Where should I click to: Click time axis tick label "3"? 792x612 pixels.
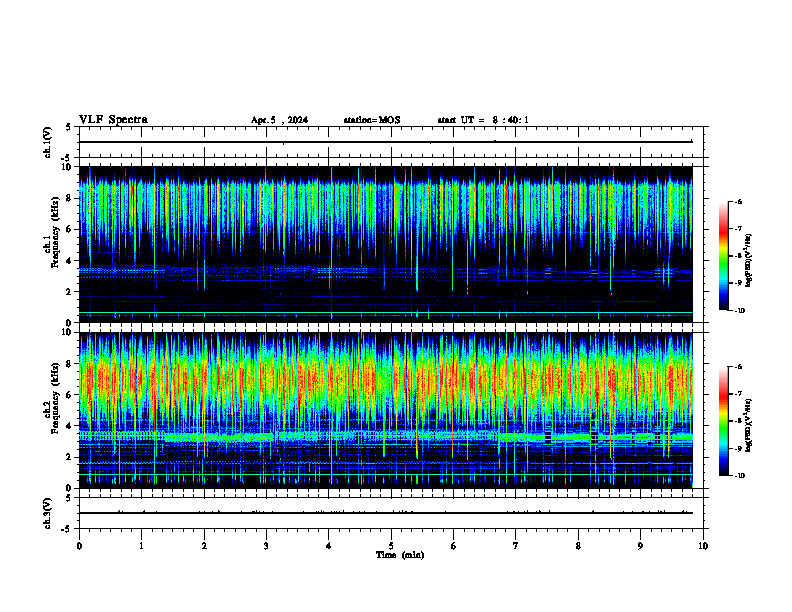pos(266,546)
